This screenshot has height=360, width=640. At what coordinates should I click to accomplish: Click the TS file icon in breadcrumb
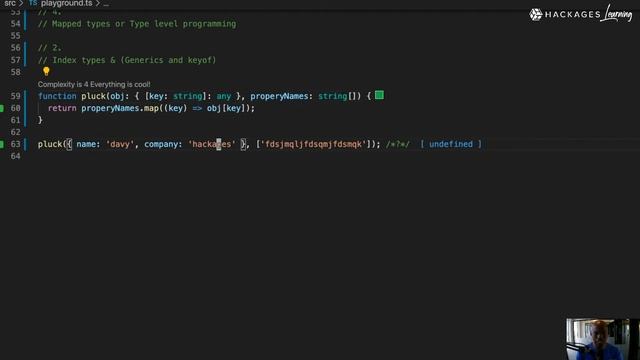pos(33,3)
